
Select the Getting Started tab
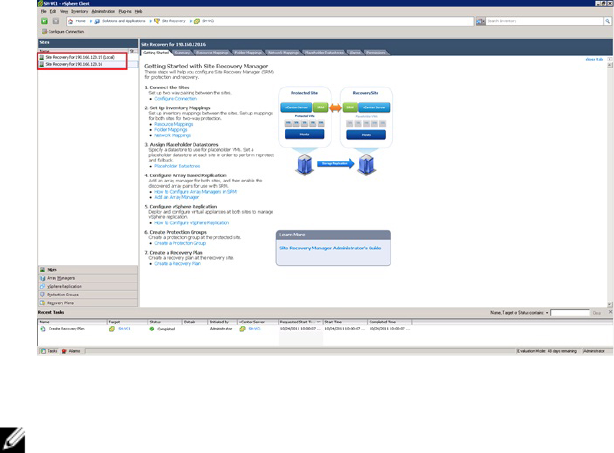coord(156,52)
